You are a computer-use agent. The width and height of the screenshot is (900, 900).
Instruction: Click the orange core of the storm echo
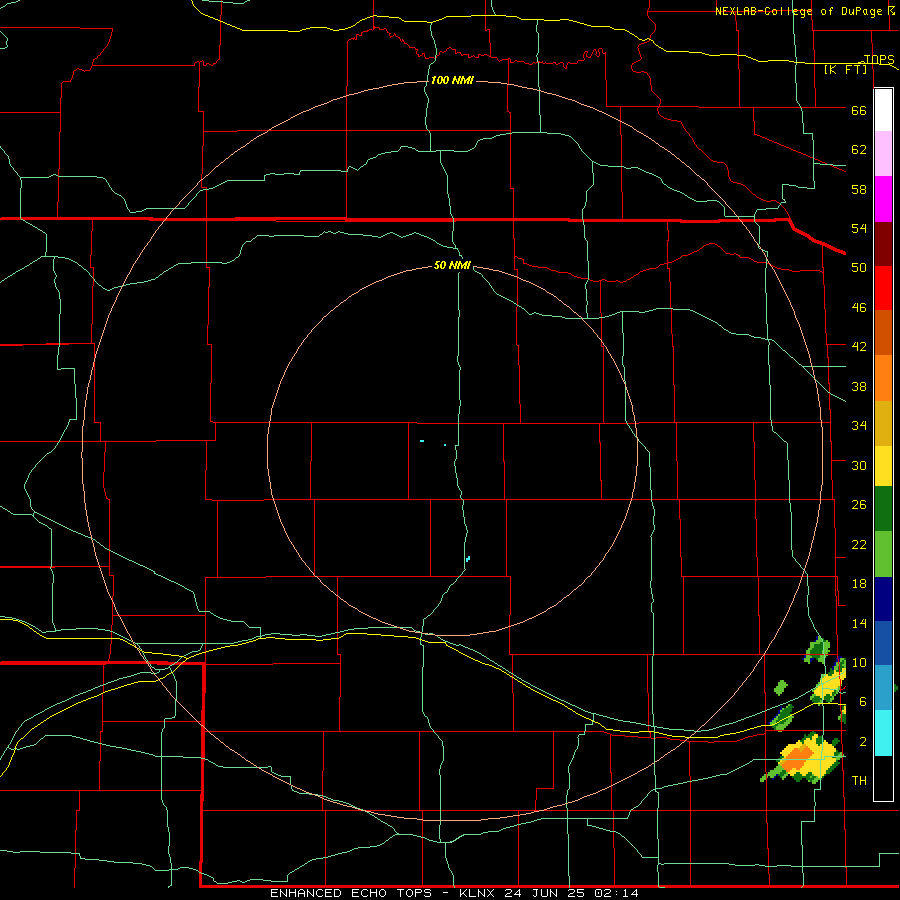point(796,758)
